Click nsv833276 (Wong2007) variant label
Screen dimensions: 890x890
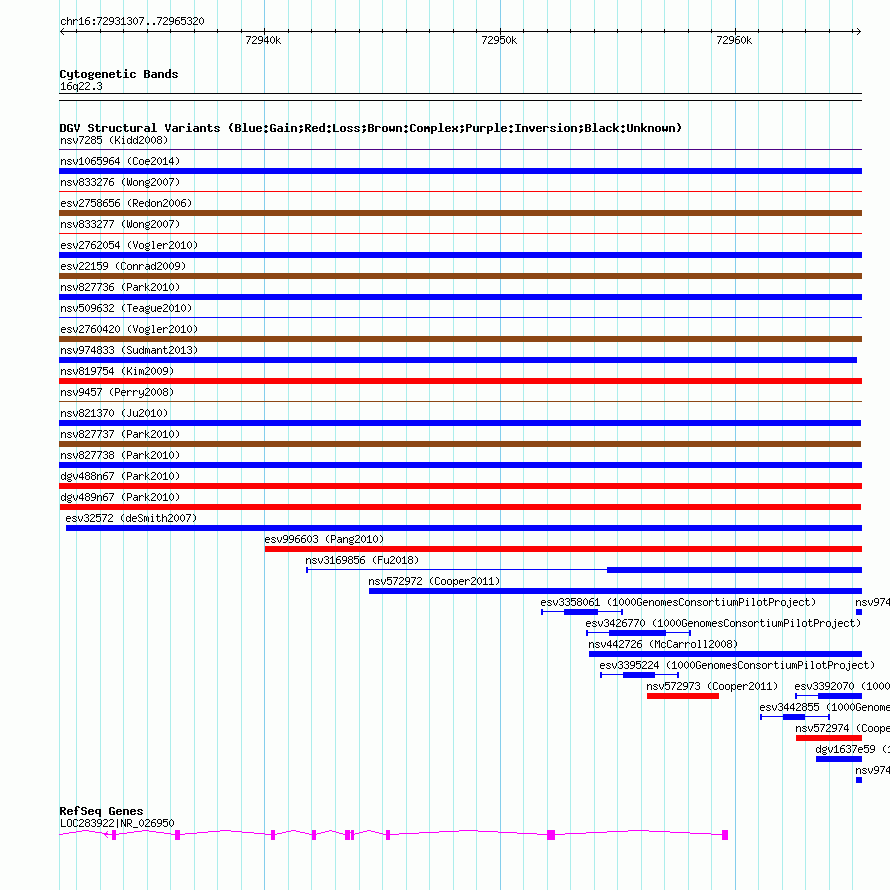[120, 182]
